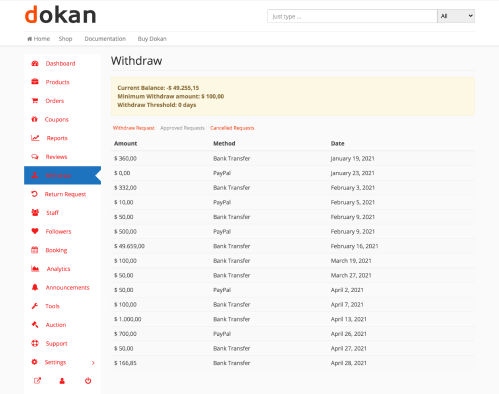
Task: Click the Coupons gift icon
Action: tap(34, 119)
